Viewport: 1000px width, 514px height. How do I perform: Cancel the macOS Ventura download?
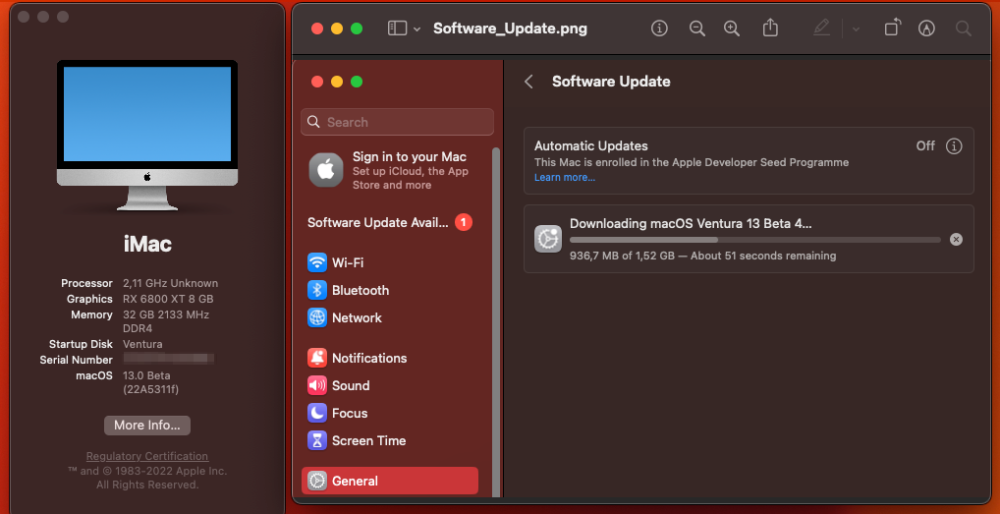(955, 239)
